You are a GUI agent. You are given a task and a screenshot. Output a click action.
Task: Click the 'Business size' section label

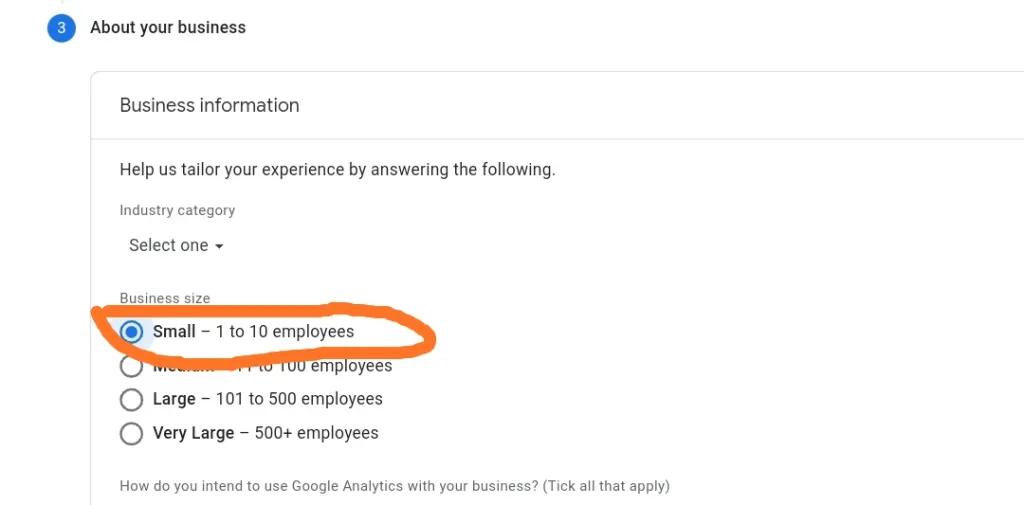pyautogui.click(x=165, y=298)
